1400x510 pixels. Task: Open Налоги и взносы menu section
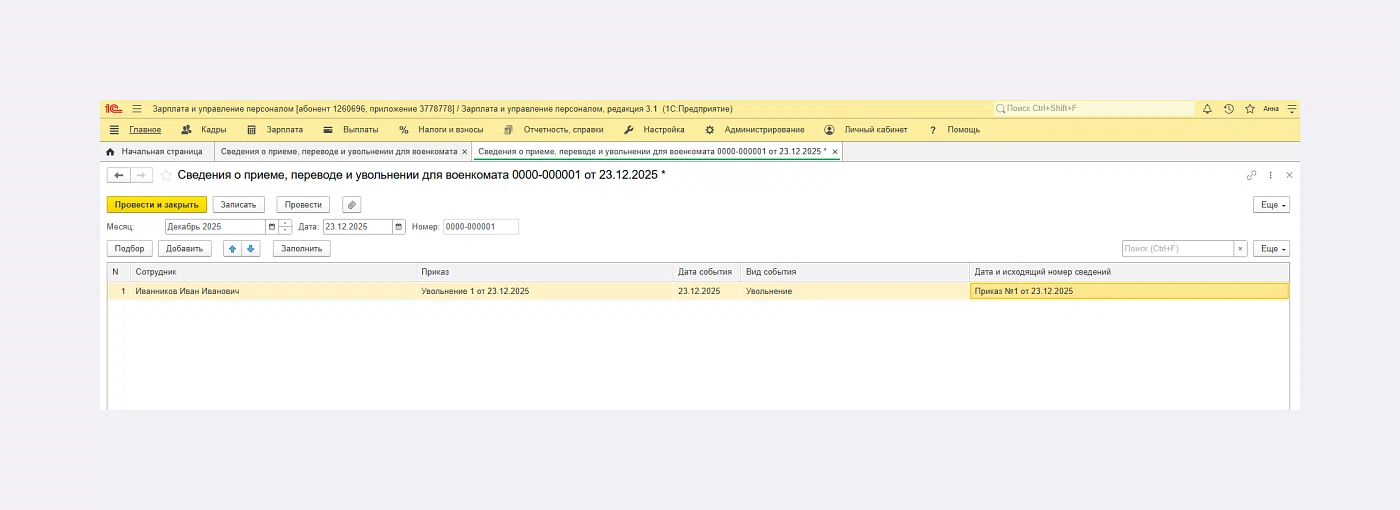(x=450, y=130)
